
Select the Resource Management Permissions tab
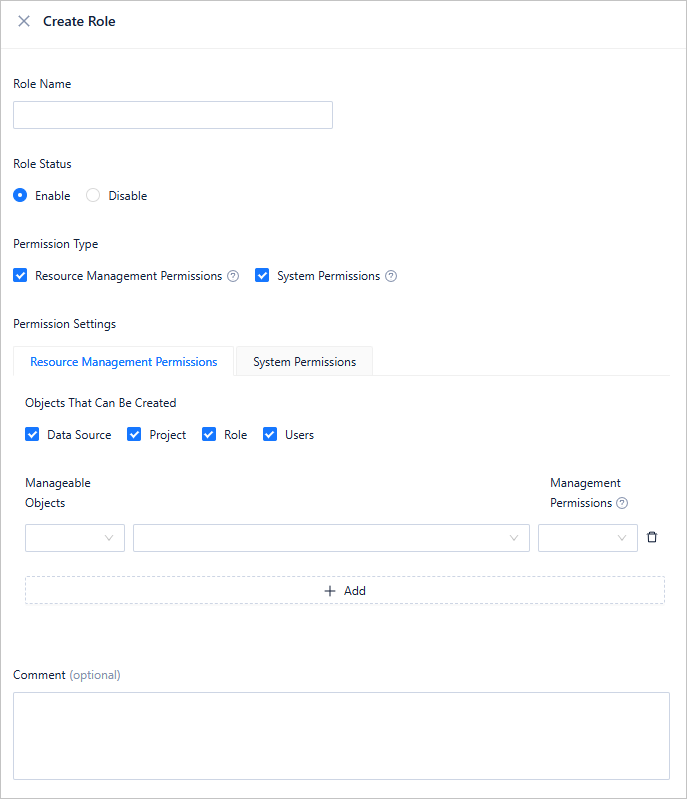coord(123,362)
